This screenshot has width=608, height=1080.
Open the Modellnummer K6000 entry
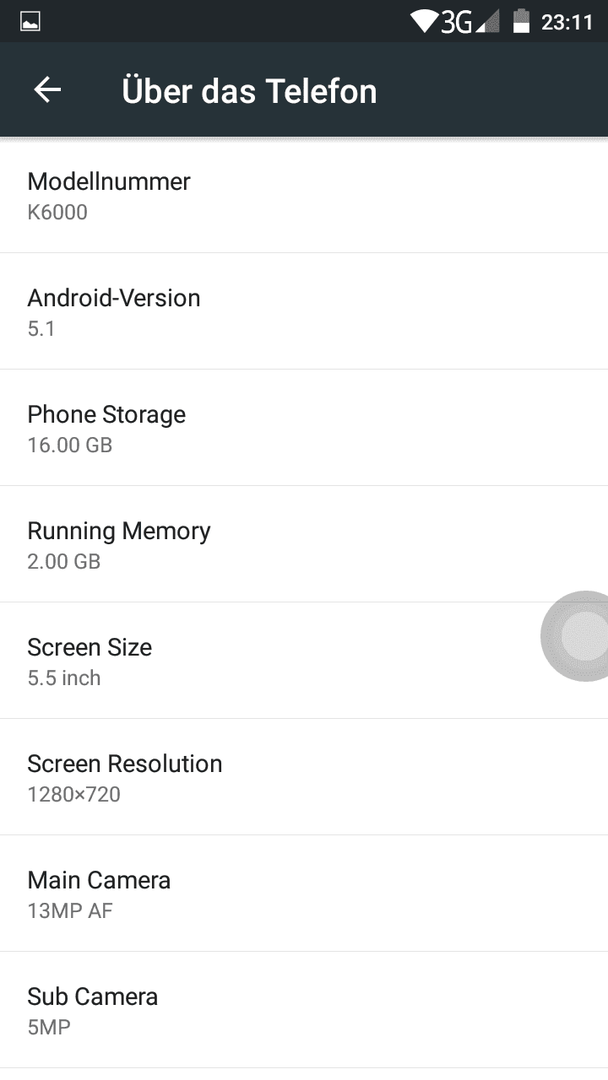[x=304, y=195]
